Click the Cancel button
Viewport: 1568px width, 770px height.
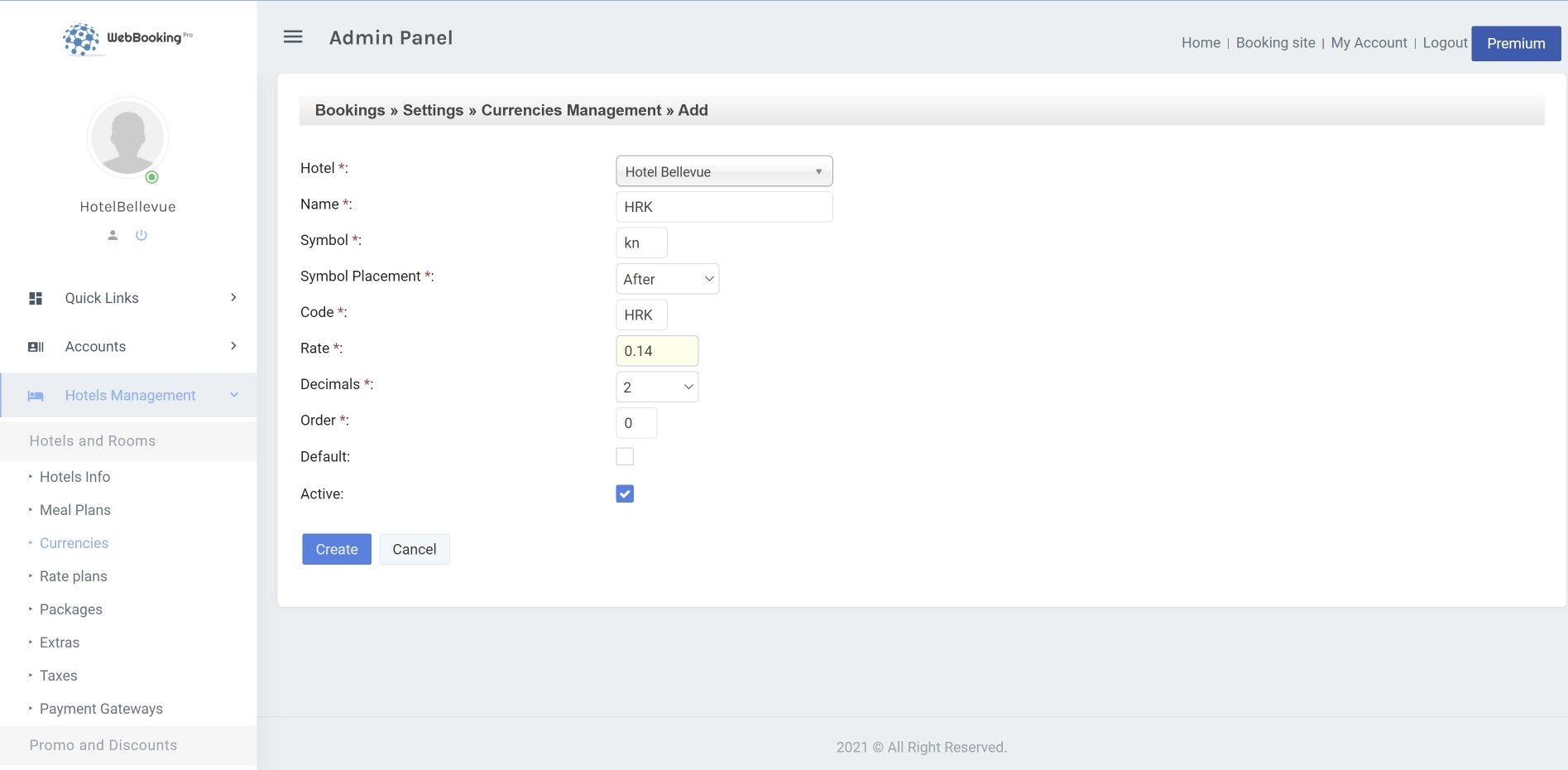(414, 550)
